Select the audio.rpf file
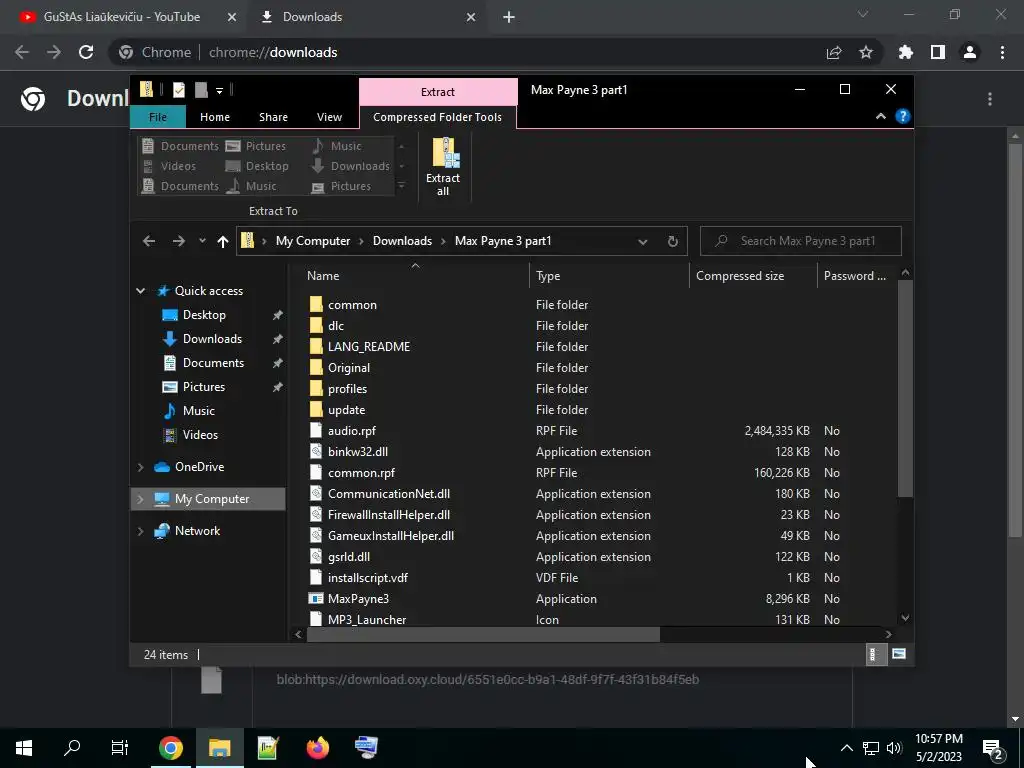Screen dimensions: 1024x768 pyautogui.click(x=351, y=431)
